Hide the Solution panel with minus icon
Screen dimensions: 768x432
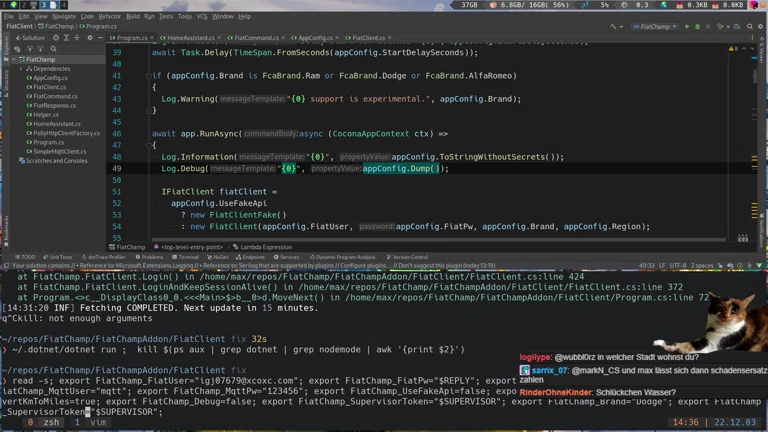(x=100, y=38)
